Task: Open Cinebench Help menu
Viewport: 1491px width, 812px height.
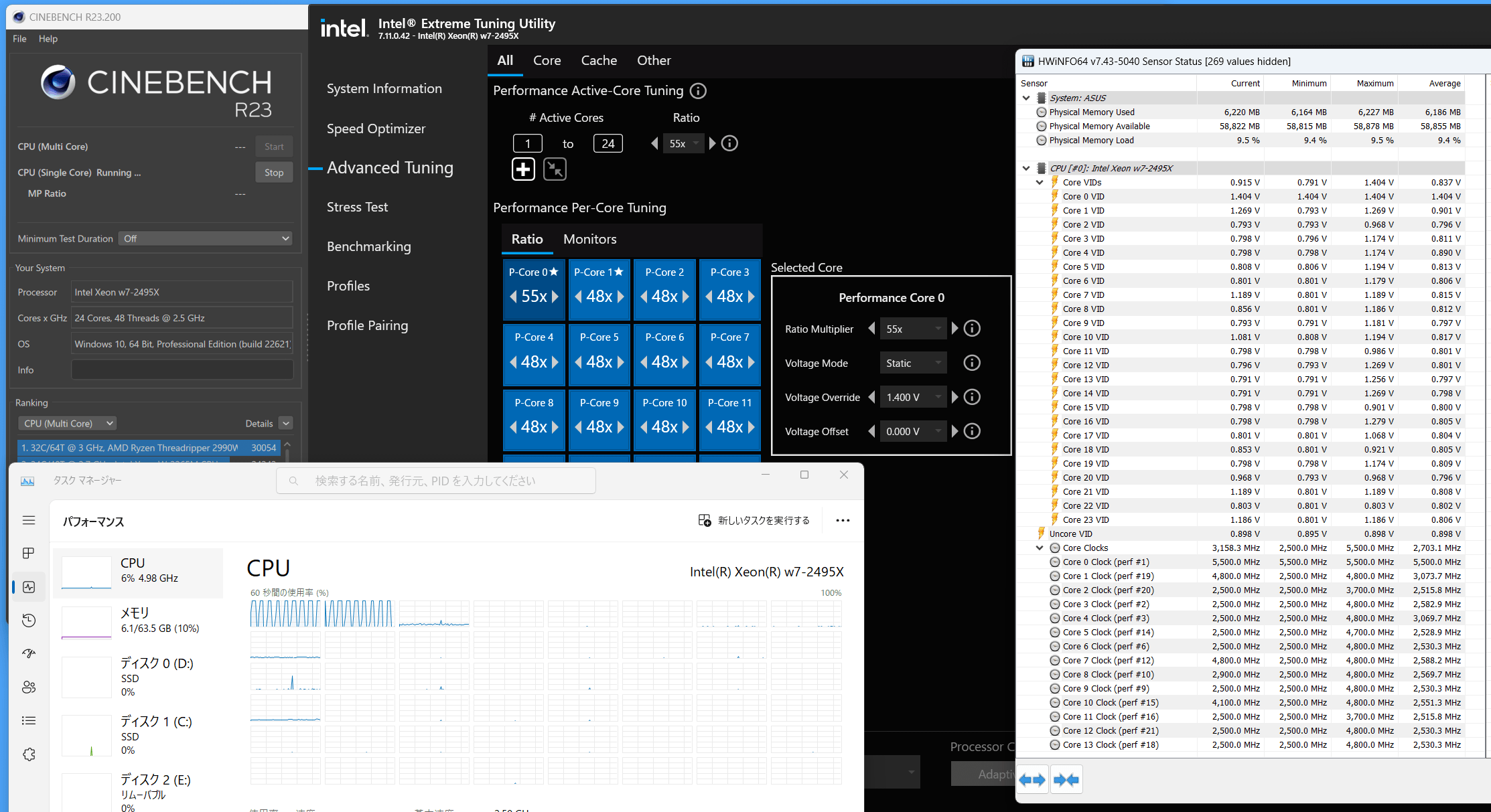Action: pyautogui.click(x=48, y=39)
